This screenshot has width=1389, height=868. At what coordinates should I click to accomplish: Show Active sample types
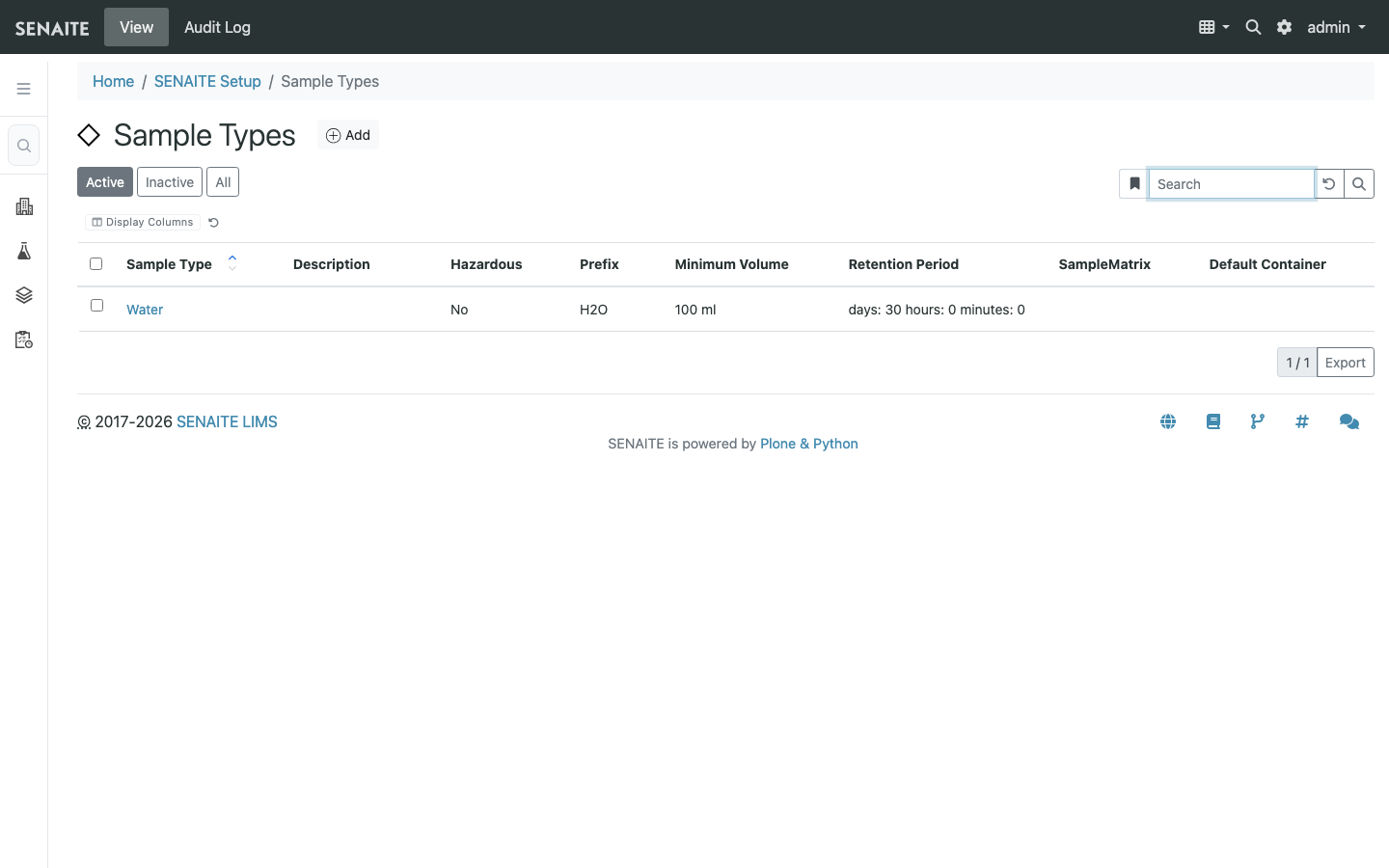point(105,182)
